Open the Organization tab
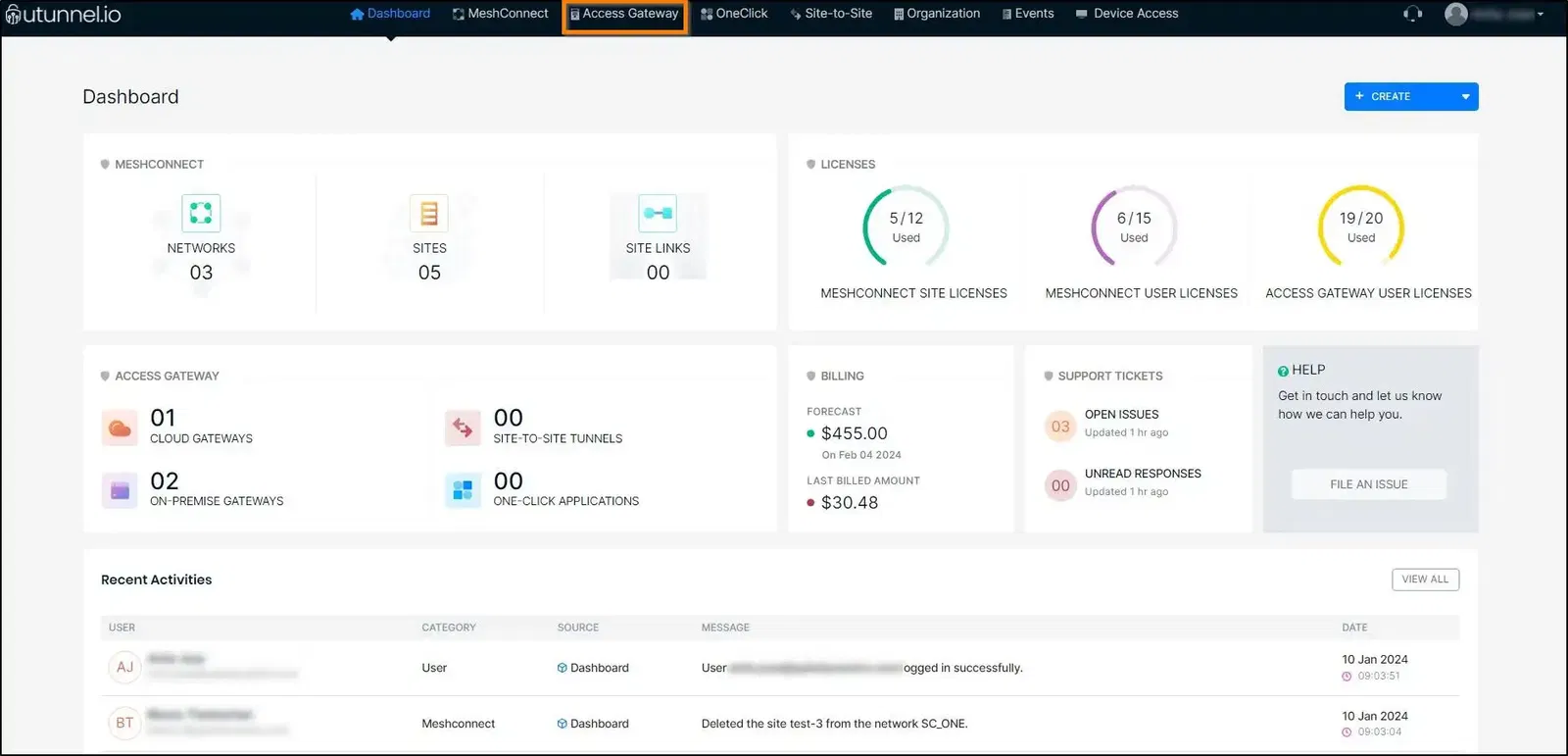 point(937,14)
